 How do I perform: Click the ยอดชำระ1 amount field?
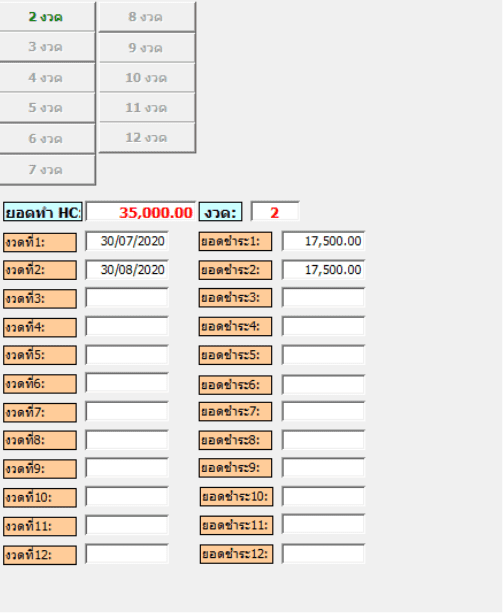(x=323, y=241)
